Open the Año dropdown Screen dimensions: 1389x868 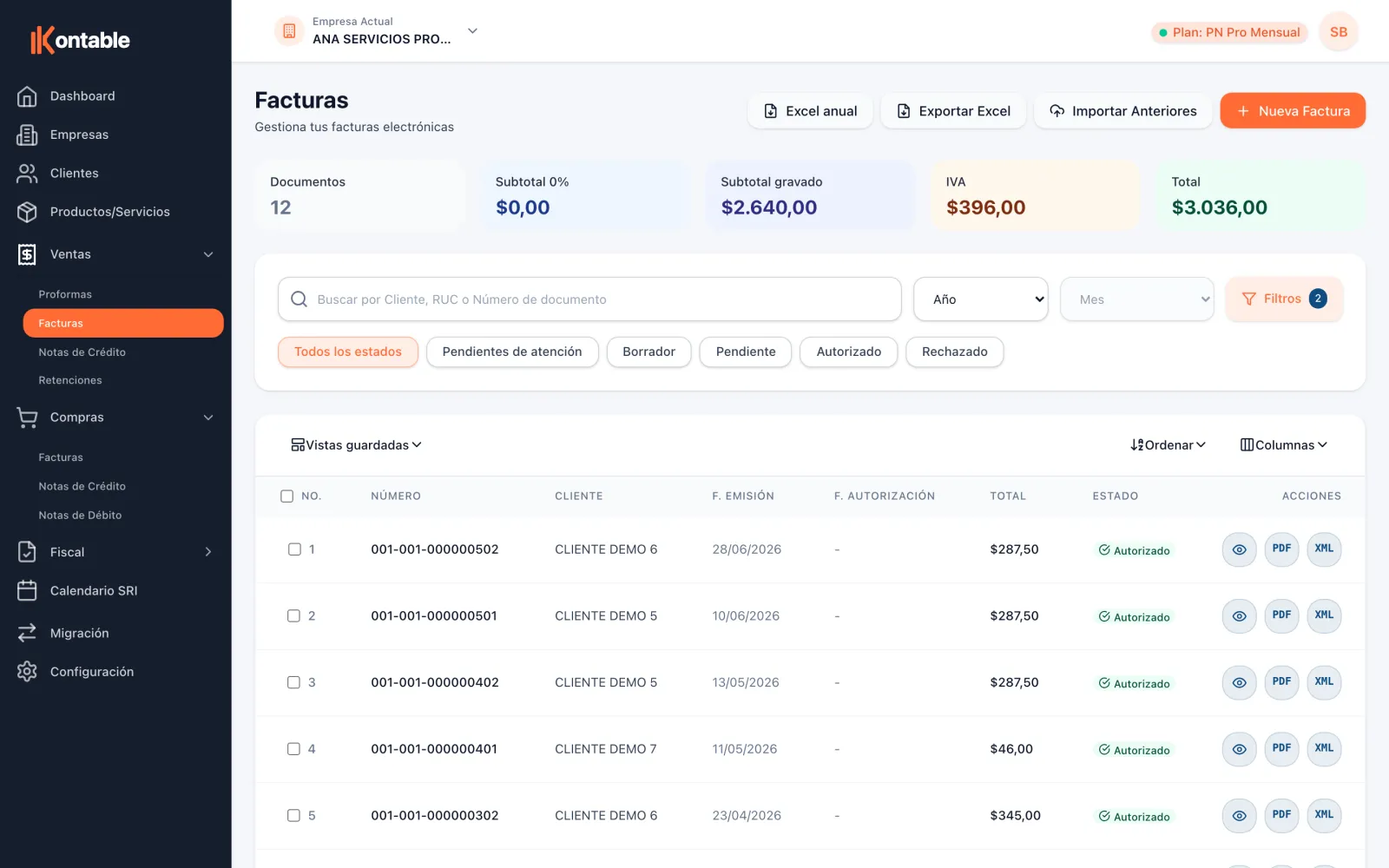[x=981, y=299]
